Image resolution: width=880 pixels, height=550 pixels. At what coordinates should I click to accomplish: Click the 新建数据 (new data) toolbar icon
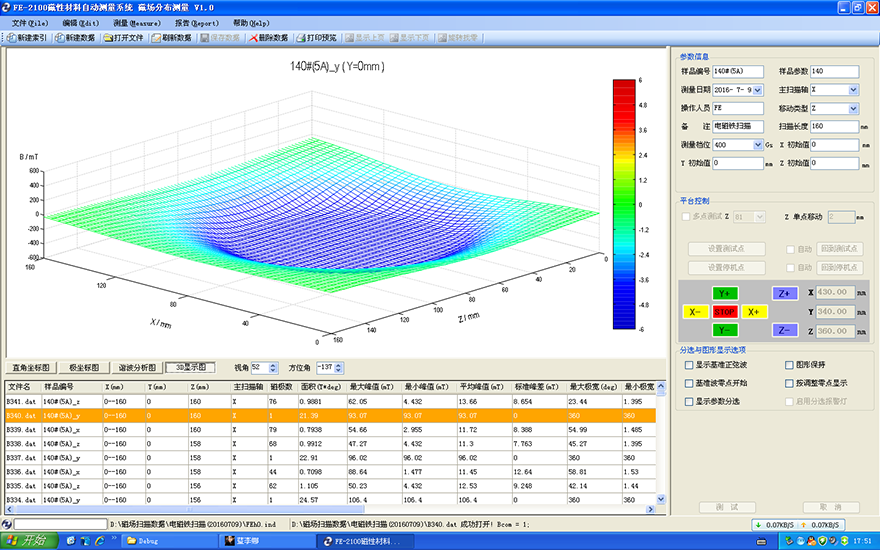[x=60, y=38]
